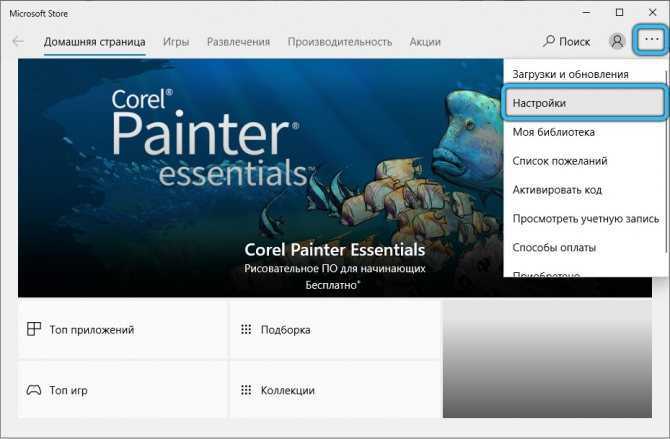
Task: Switch to Домашняя страница tab
Action: (94, 42)
